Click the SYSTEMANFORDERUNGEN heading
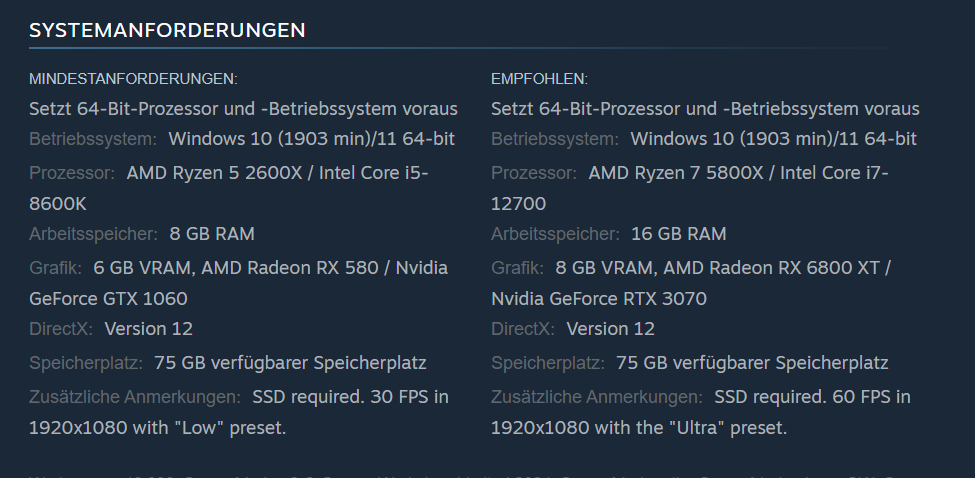Viewport: 975px width, 478px height. pos(167,30)
